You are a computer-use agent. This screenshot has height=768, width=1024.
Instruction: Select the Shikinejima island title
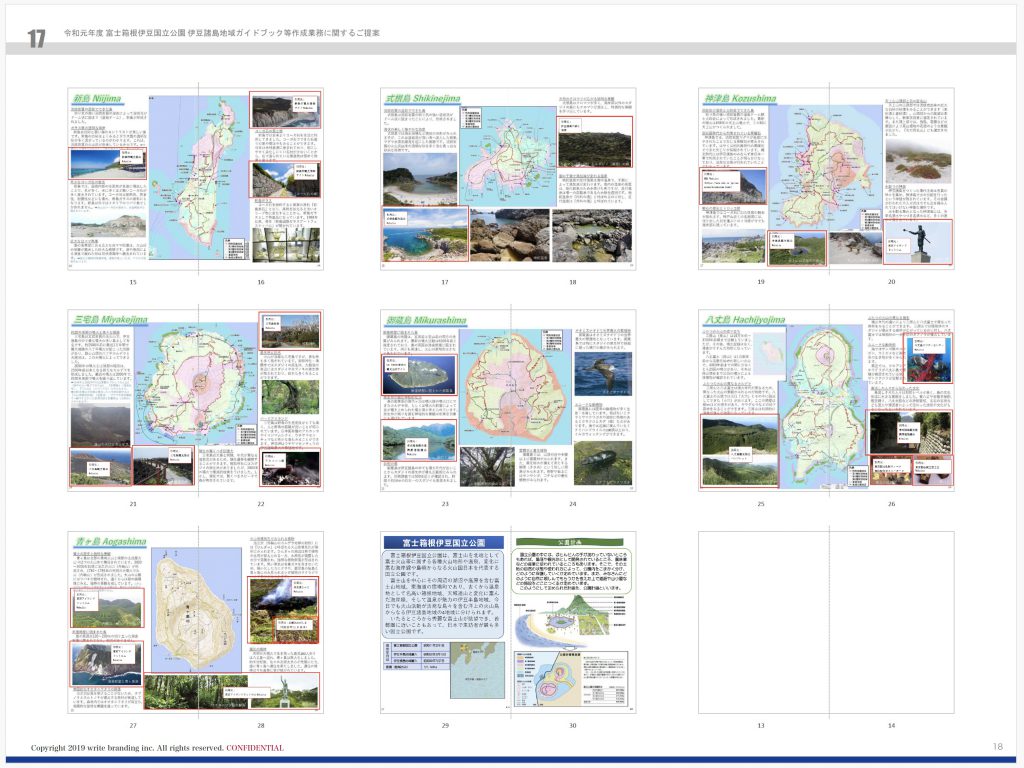423,99
